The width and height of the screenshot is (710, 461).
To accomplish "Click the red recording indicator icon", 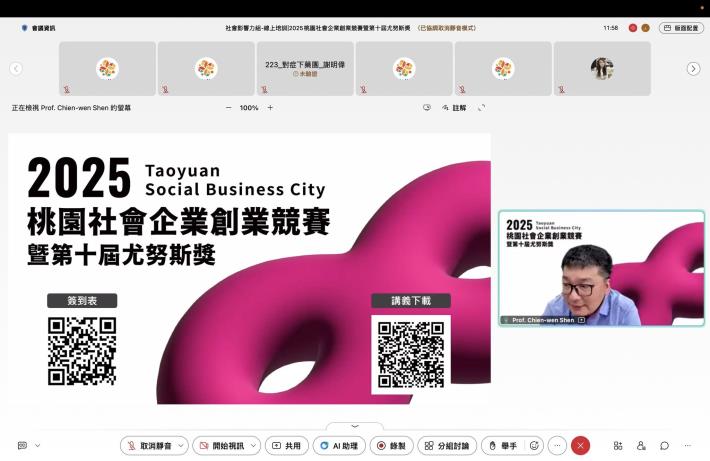I will 633,28.
